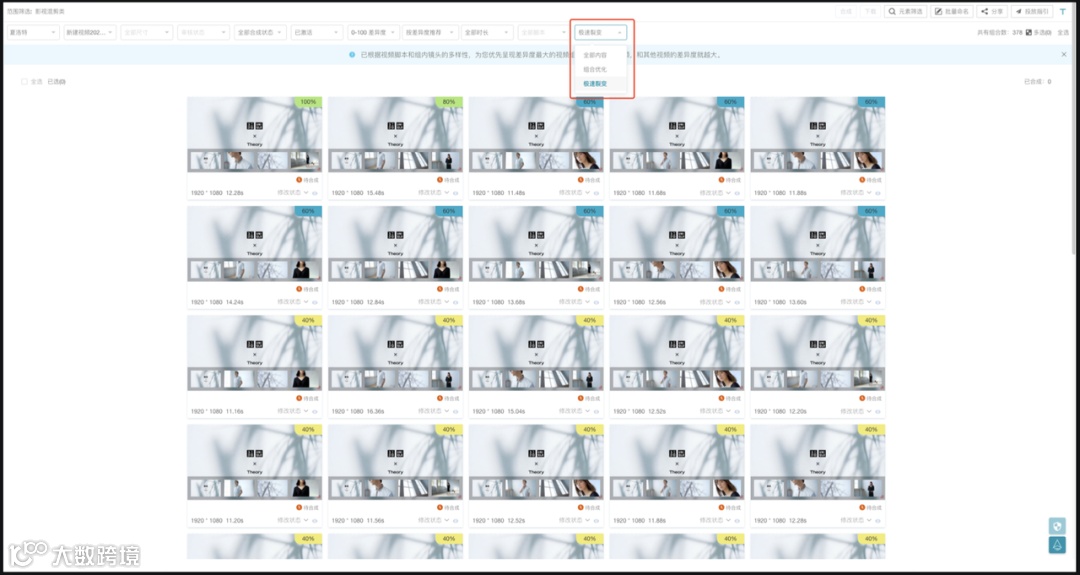Viewport: 1080px width, 575px height.
Task: Open the 全部时长 duration dropdown
Action: click(487, 32)
